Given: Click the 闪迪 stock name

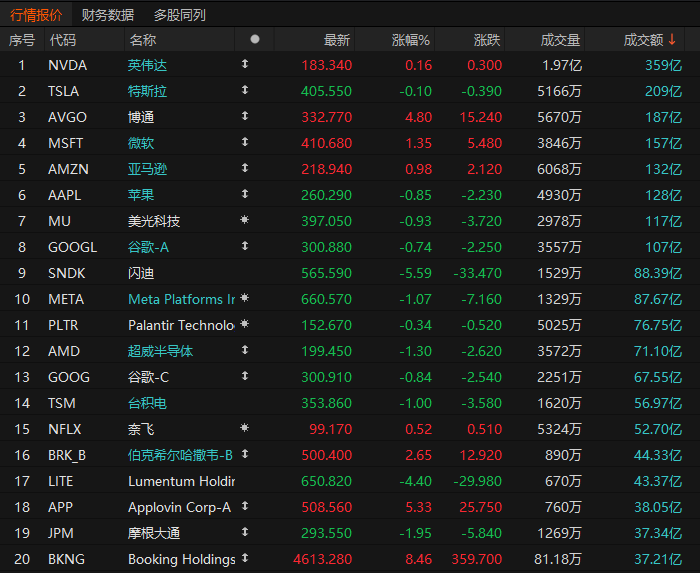Looking at the screenshot, I should tap(141, 273).
